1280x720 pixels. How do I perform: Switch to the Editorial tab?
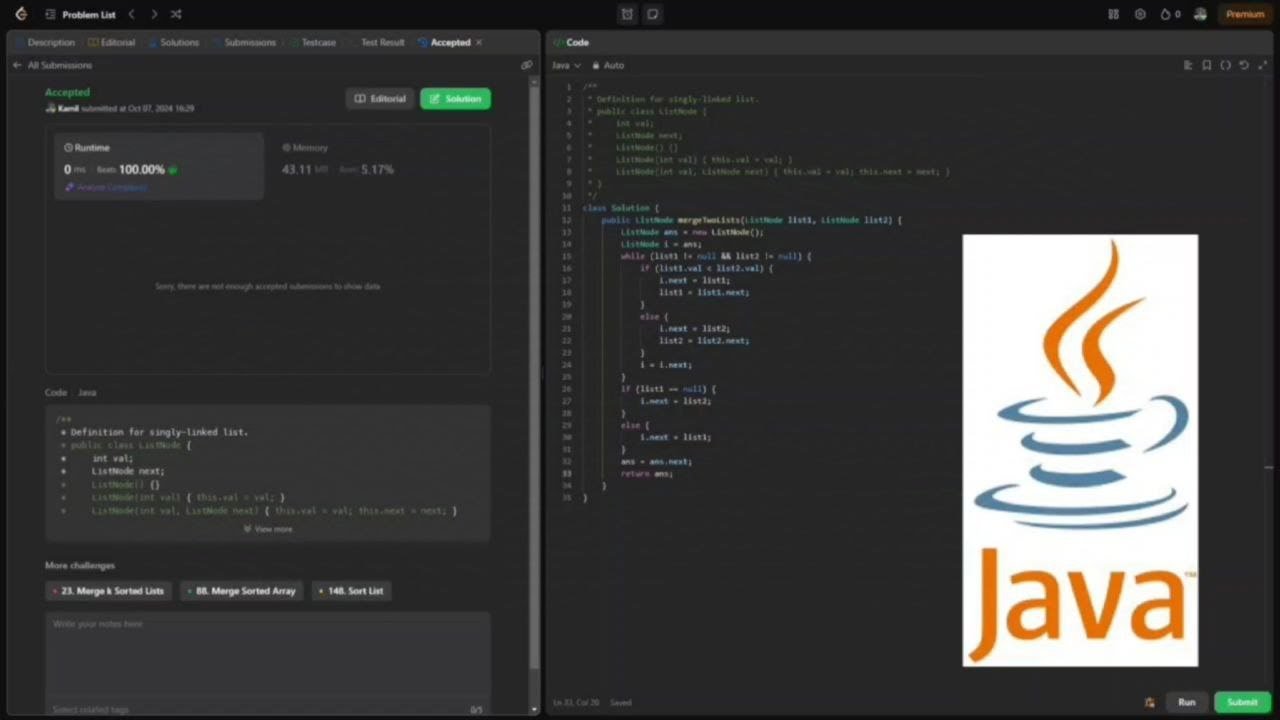click(x=111, y=43)
